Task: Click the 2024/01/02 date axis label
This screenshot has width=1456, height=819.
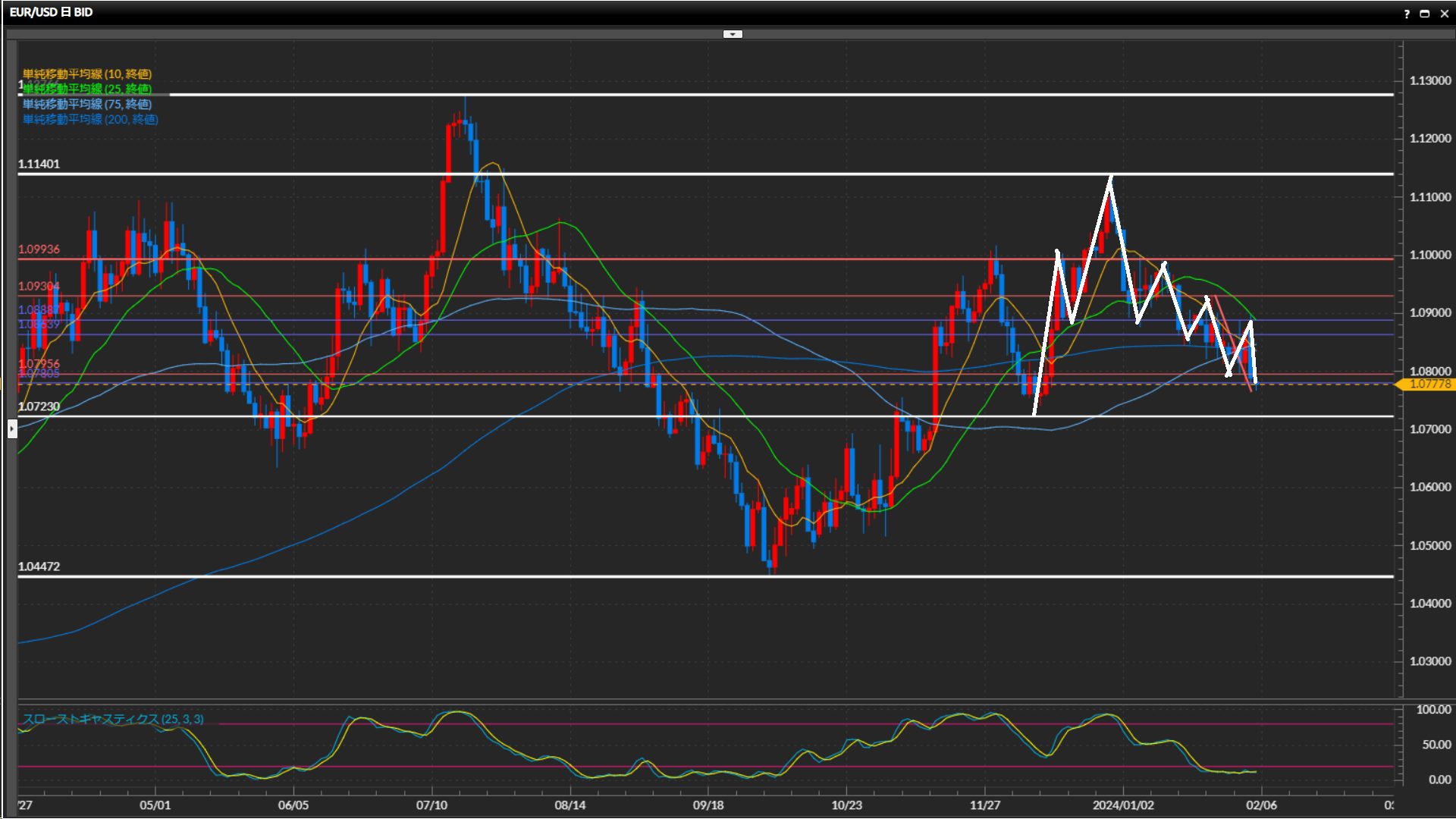Action: click(1123, 805)
